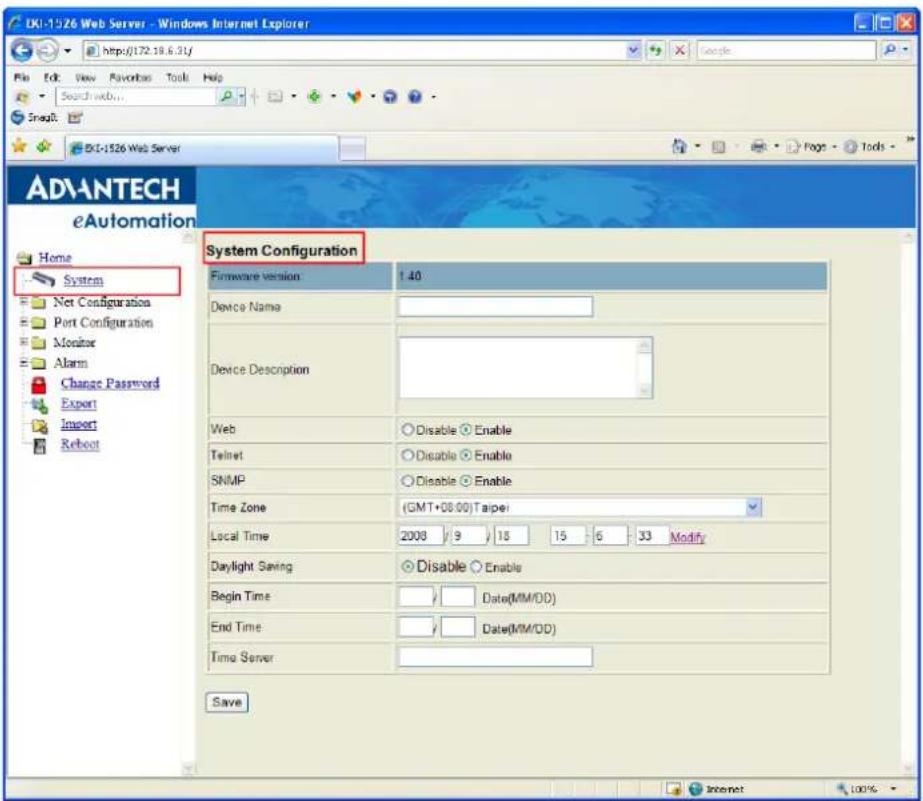The height and width of the screenshot is (801, 923).
Task: Click the Import folder icon in sidebar
Action: coord(39,426)
